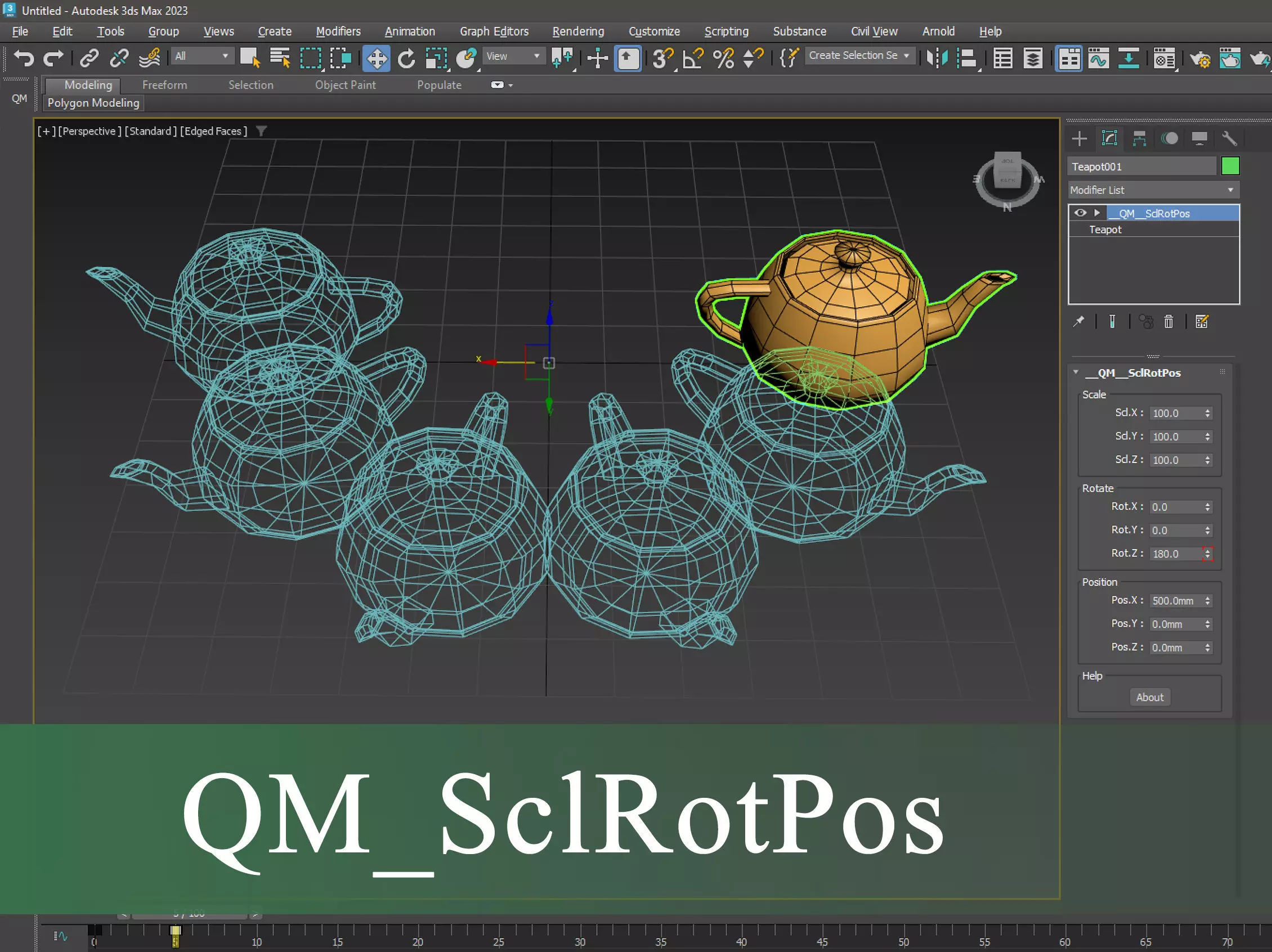Image resolution: width=1272 pixels, height=952 pixels.
Task: Toggle Spinner Snap
Action: 753,58
